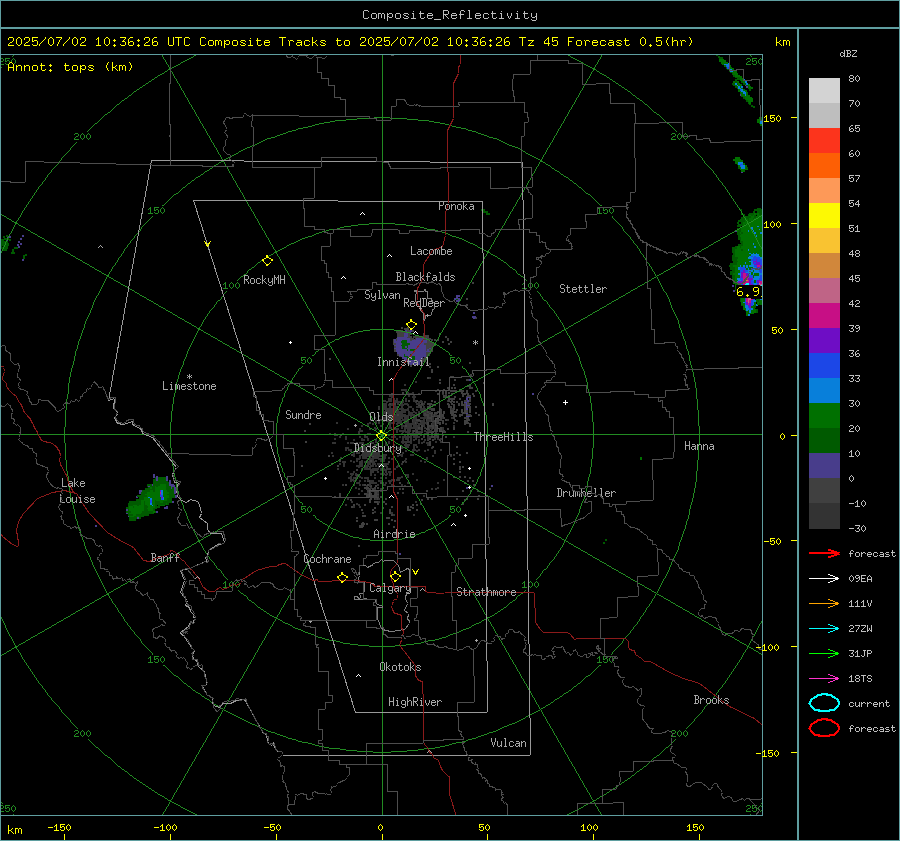Click the Strathmore label

pos(486,592)
